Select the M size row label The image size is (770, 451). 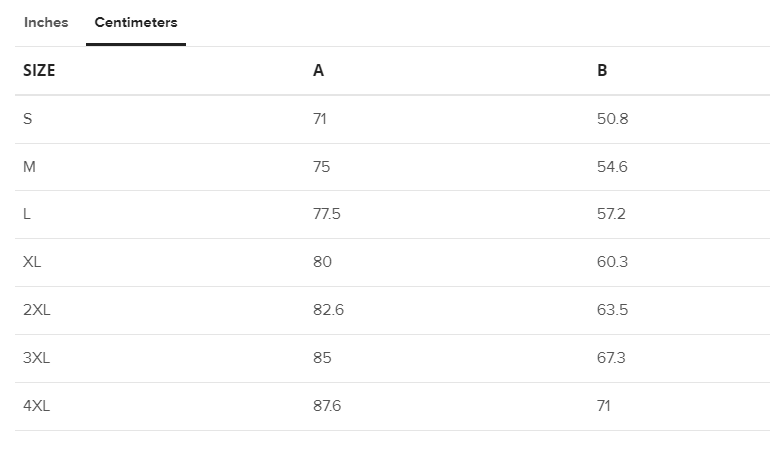[29, 167]
